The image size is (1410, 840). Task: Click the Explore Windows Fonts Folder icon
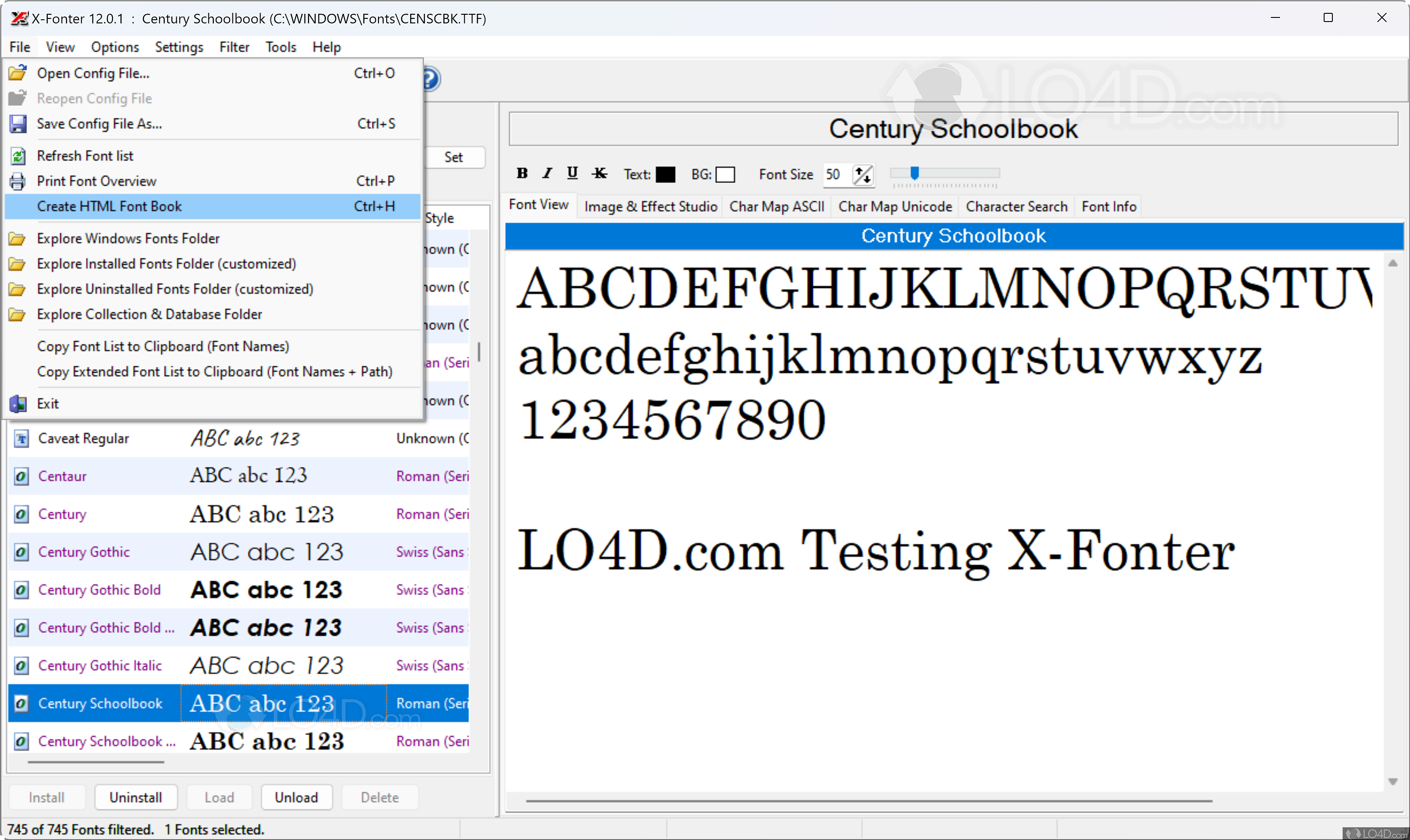pos(17,238)
